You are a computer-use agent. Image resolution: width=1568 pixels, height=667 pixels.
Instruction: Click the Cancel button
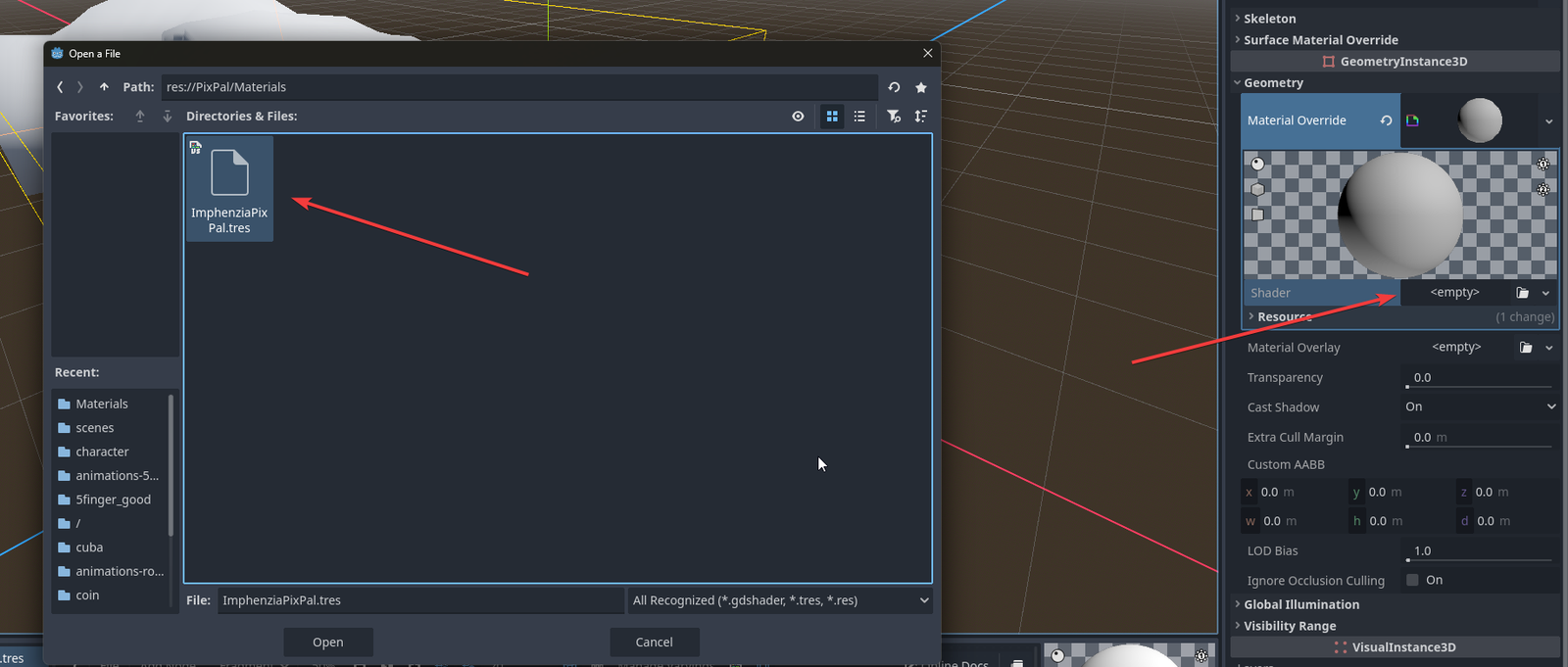click(x=654, y=643)
